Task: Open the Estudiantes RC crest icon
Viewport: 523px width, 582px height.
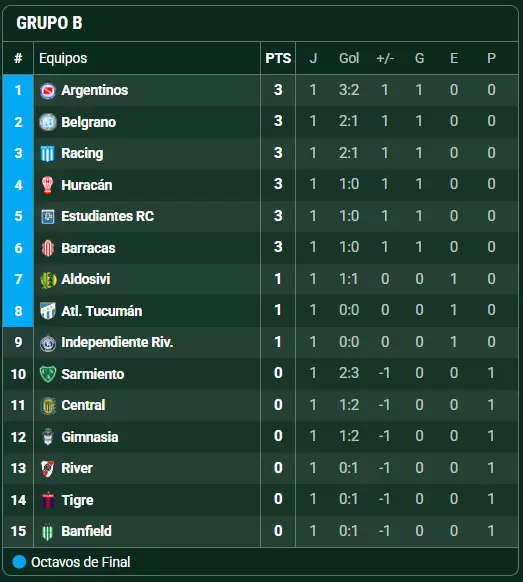Action: coord(48,216)
